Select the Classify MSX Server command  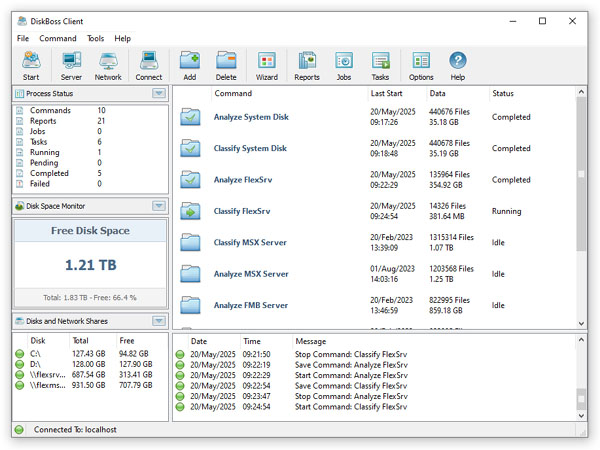click(251, 243)
